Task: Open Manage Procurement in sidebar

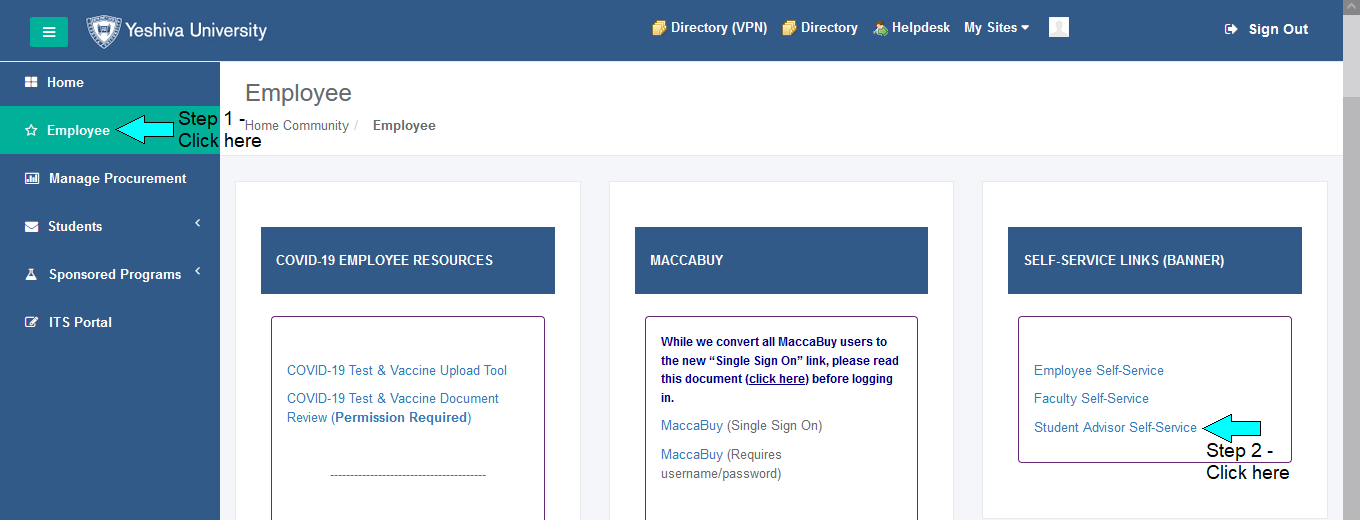Action: click(110, 178)
